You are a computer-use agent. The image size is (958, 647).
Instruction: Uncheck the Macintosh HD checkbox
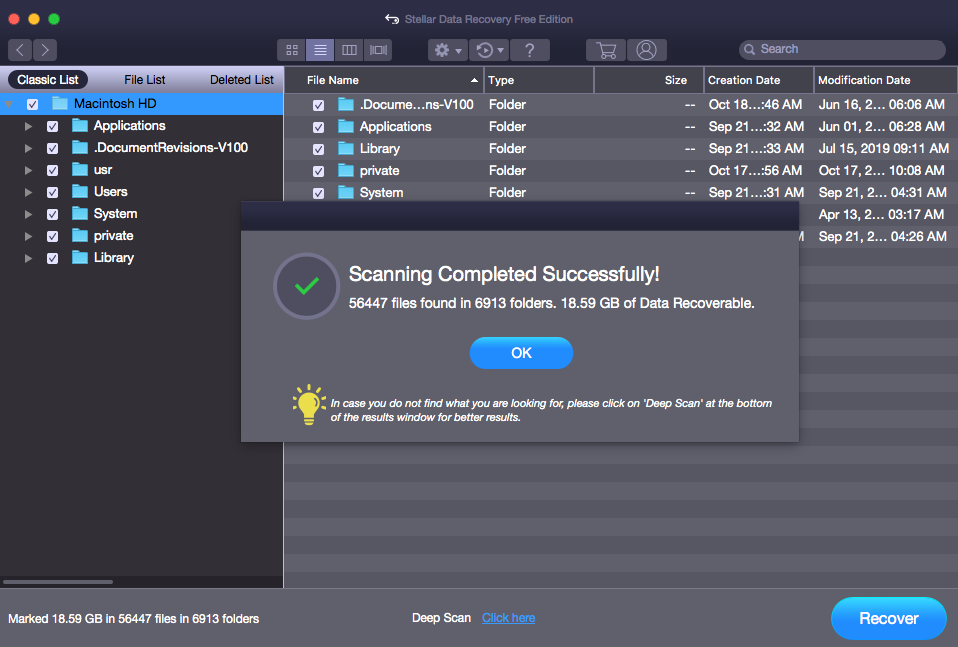click(x=32, y=104)
